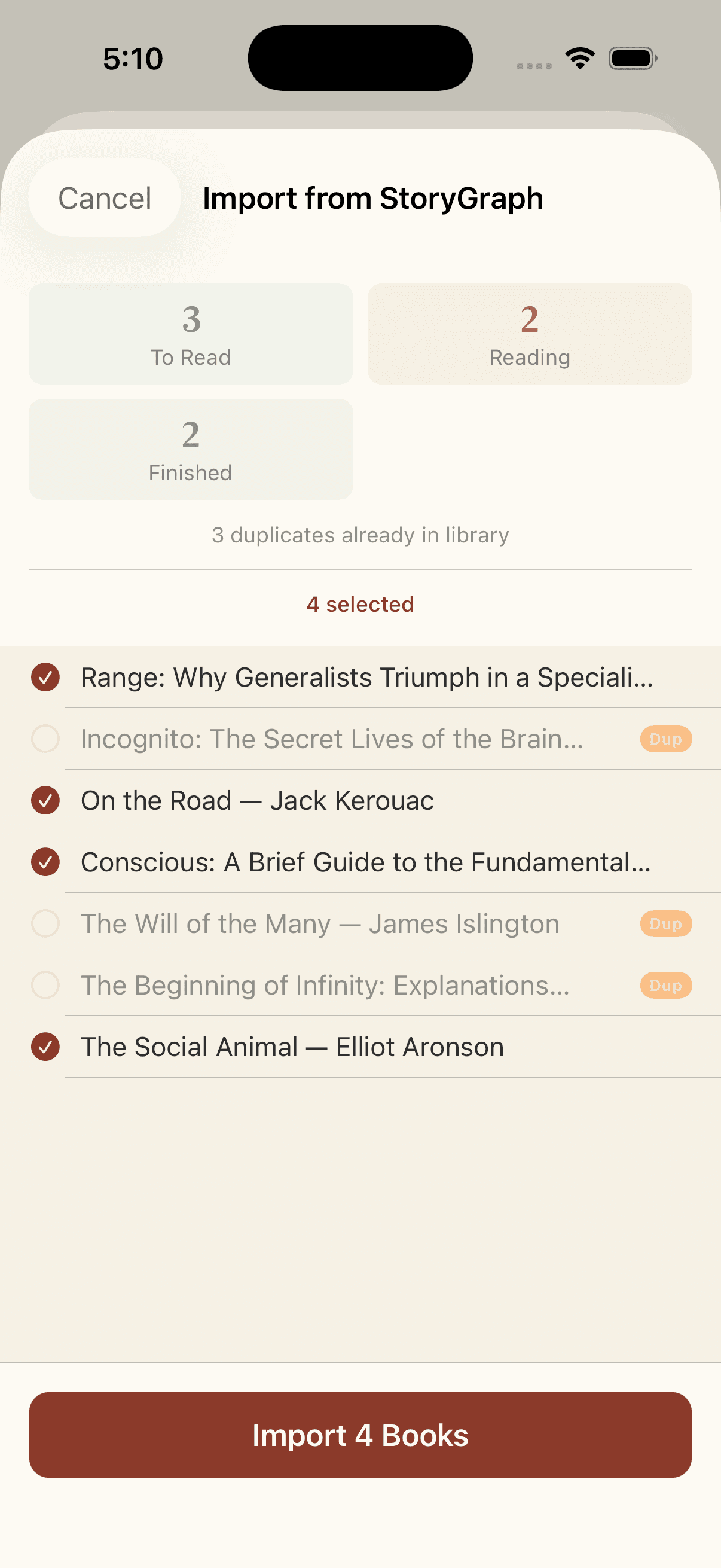Screen dimensions: 721x1568
Task: Tap the On the Road book title row
Action: (x=257, y=800)
